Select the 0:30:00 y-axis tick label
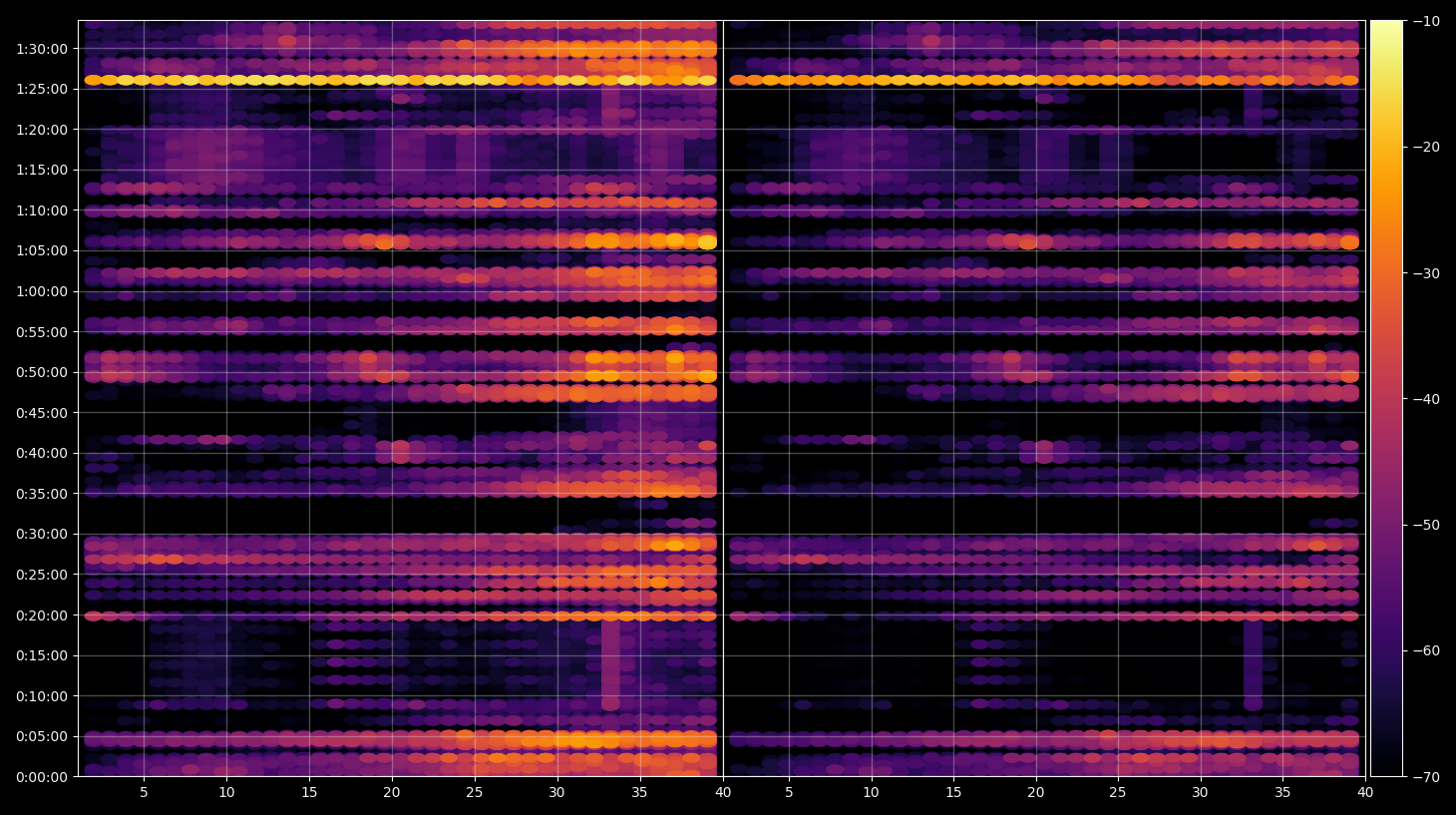Image resolution: width=1456 pixels, height=815 pixels. pyautogui.click(x=42, y=534)
